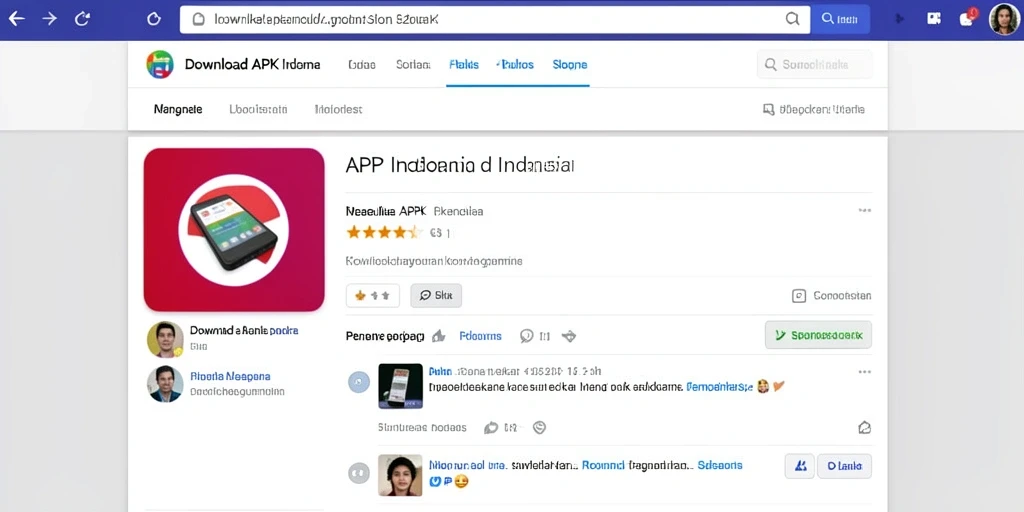Click the colorful Download APK site logo
This screenshot has height=512, width=1024.
click(160, 65)
